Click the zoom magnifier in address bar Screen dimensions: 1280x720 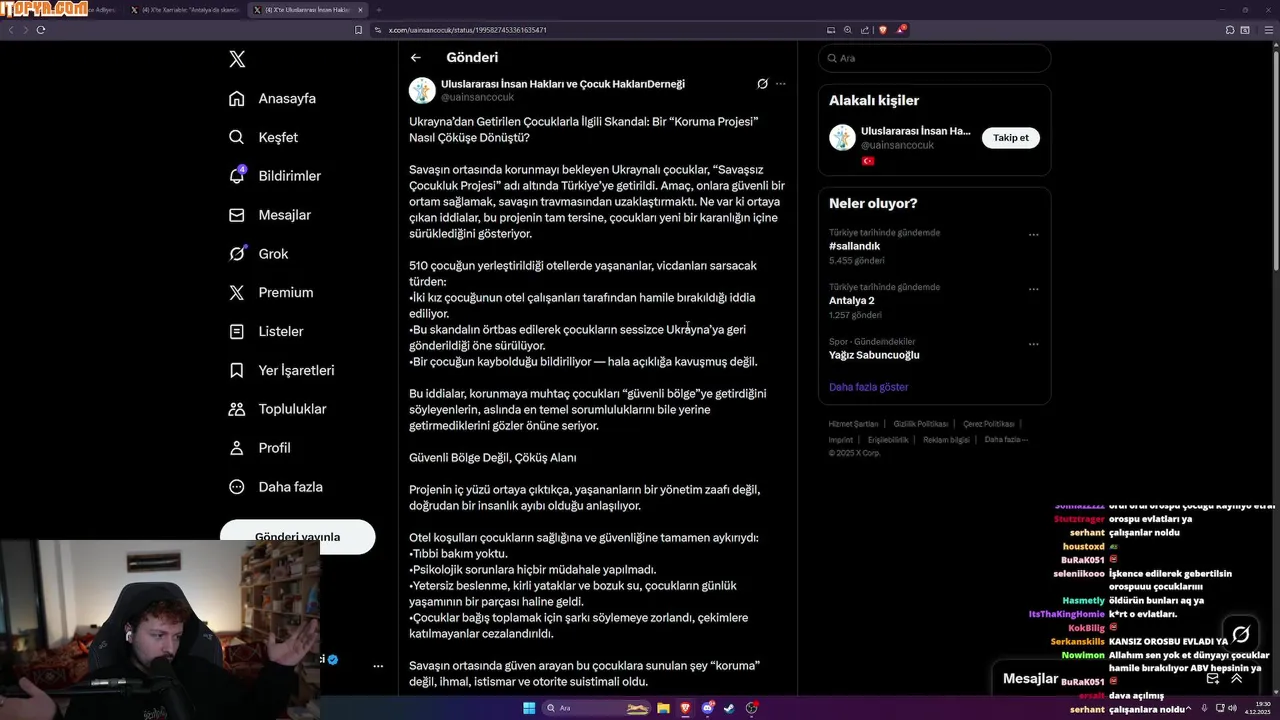[848, 30]
